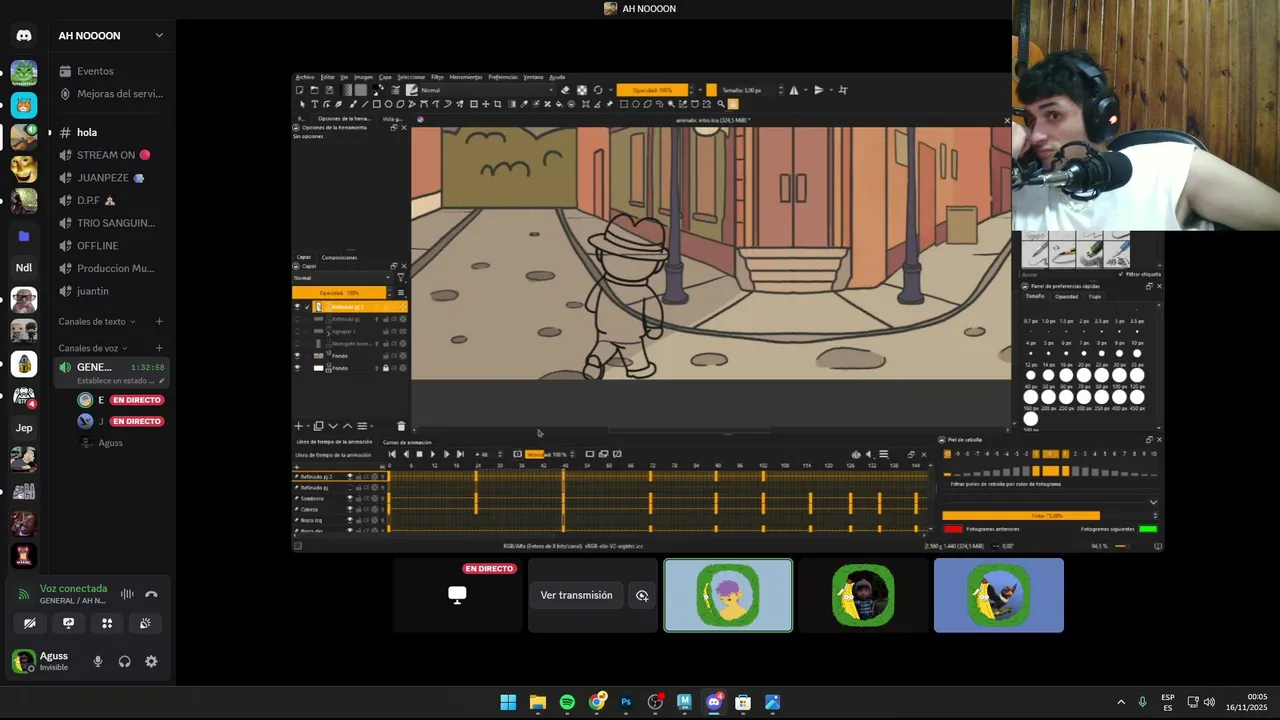Move the layer up with arrow icon
This screenshot has height=720, width=1280.
(347, 426)
